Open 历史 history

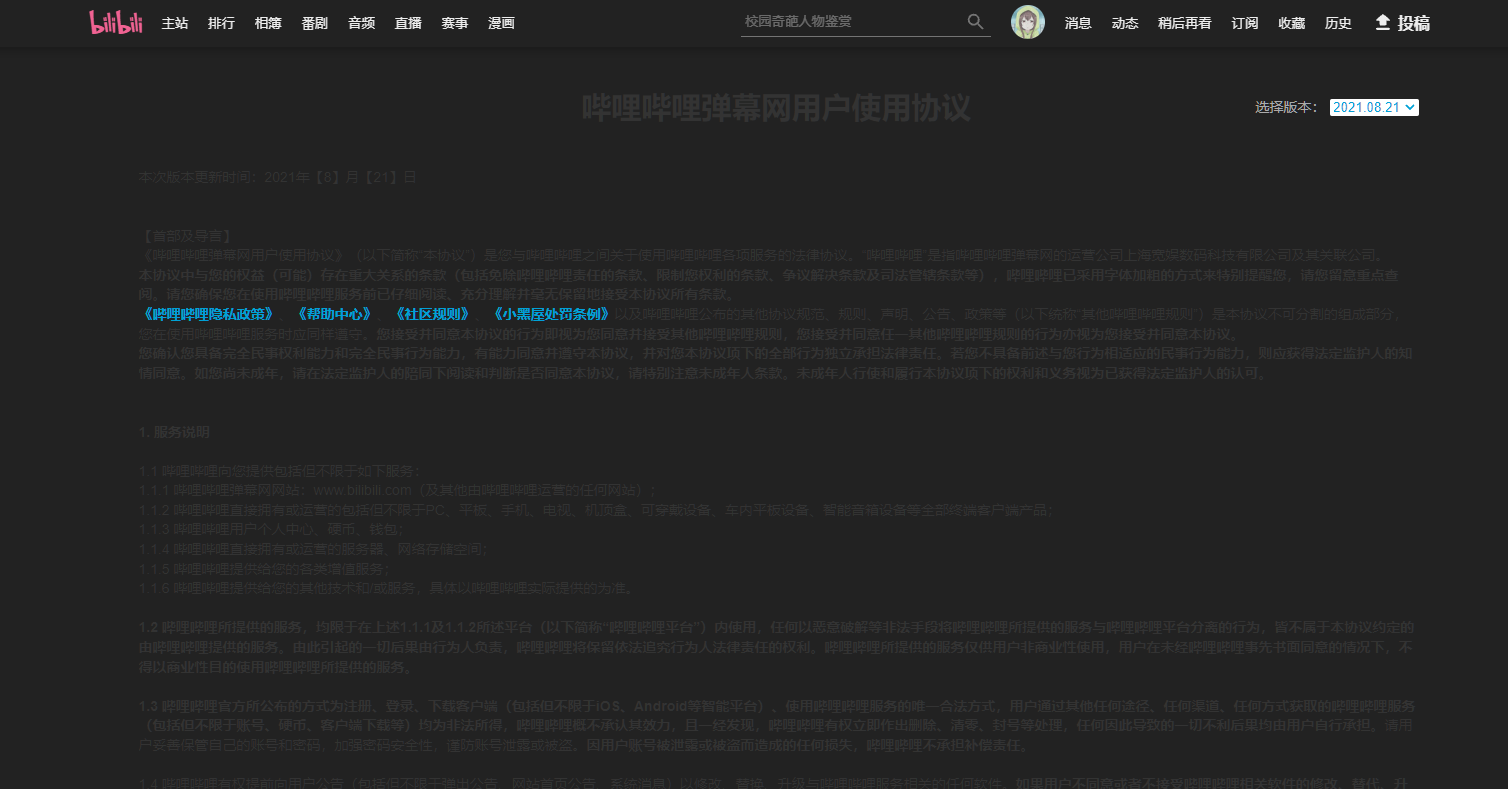point(1338,23)
